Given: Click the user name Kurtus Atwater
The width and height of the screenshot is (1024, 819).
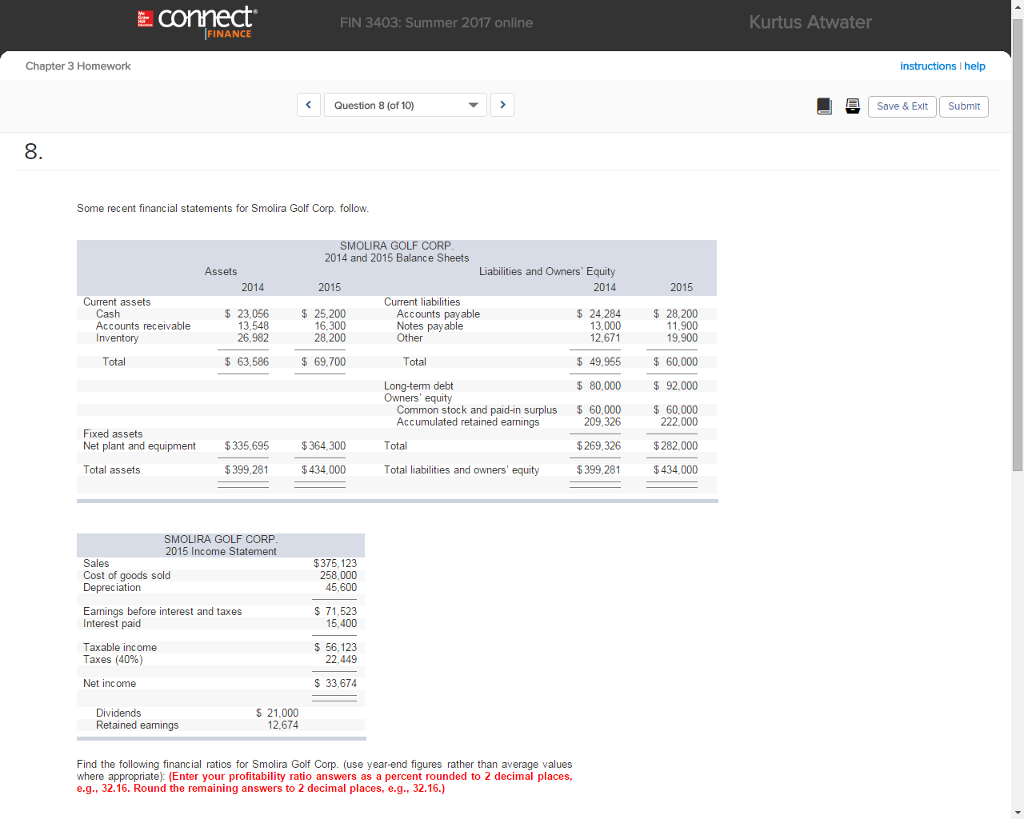Looking at the screenshot, I should pos(810,22).
